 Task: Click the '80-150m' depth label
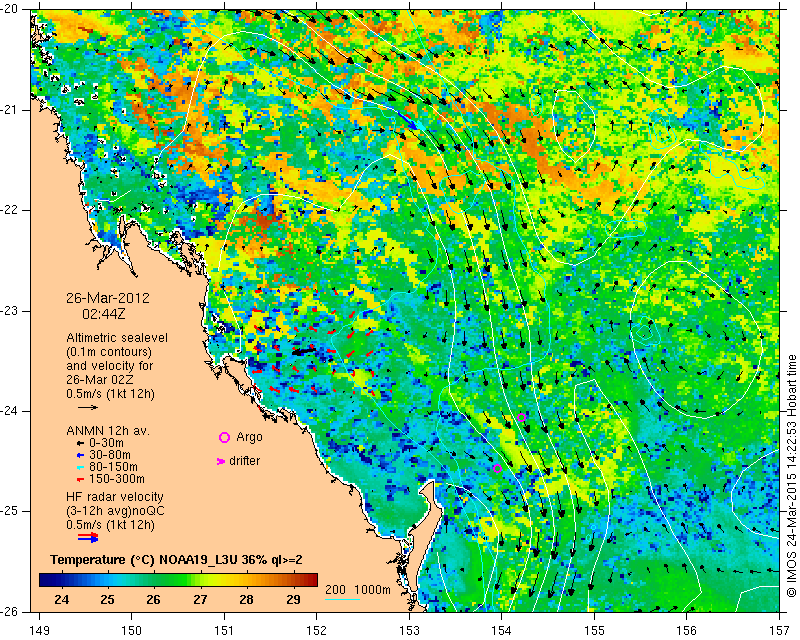[113, 467]
